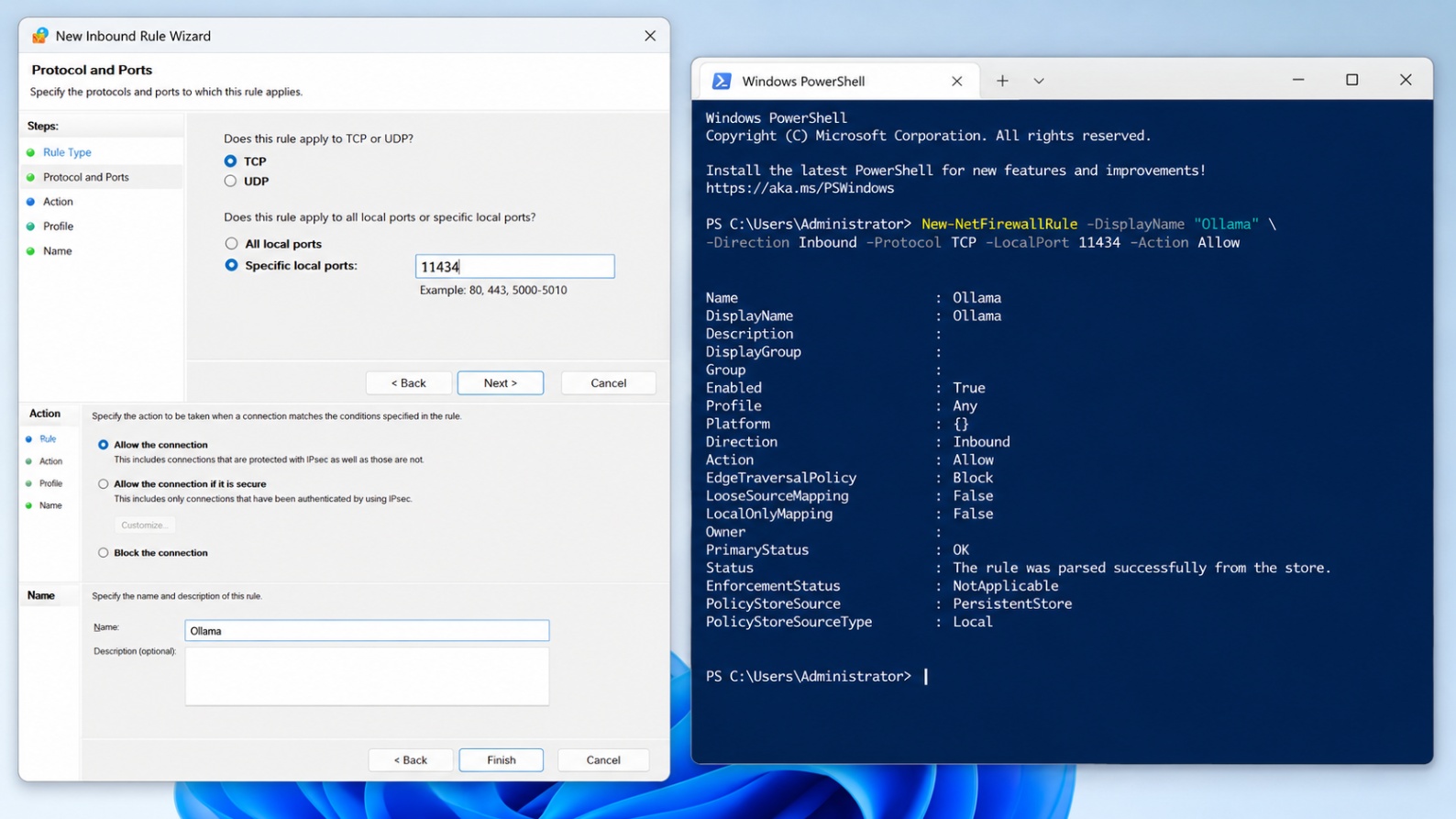Click the 'Inbound' Direction value in output
The image size is (1456, 819).
(981, 442)
